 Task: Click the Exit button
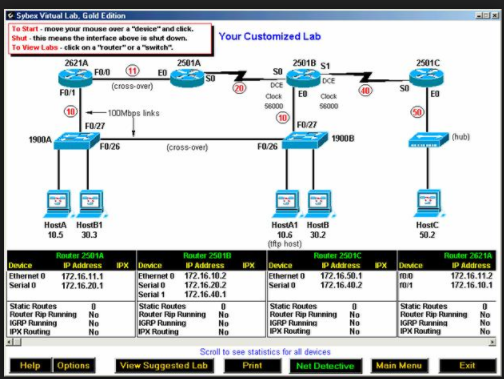pyautogui.click(x=467, y=366)
